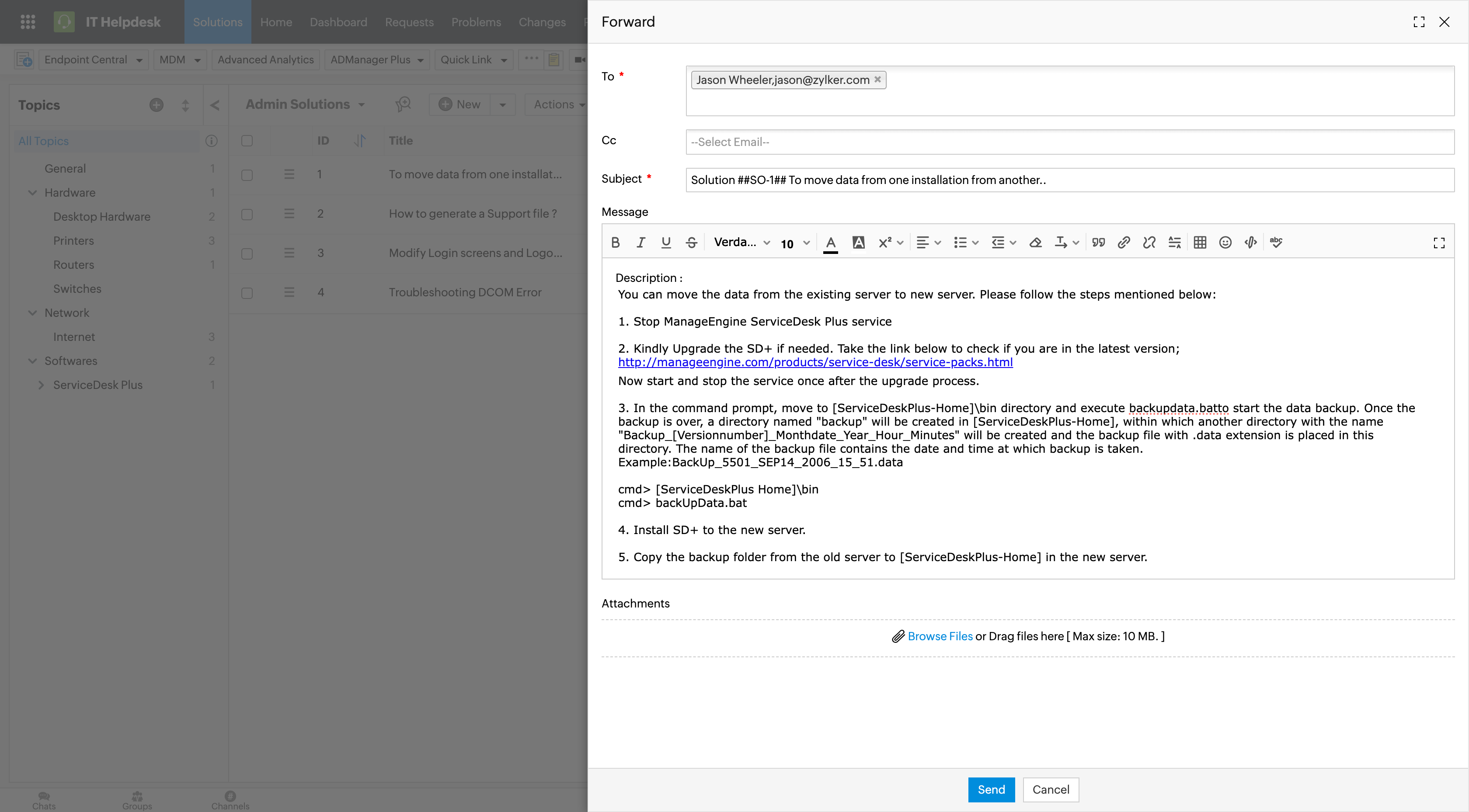Apply italic formatting in editor toolbar
This screenshot has height=812, width=1469.
(x=641, y=243)
